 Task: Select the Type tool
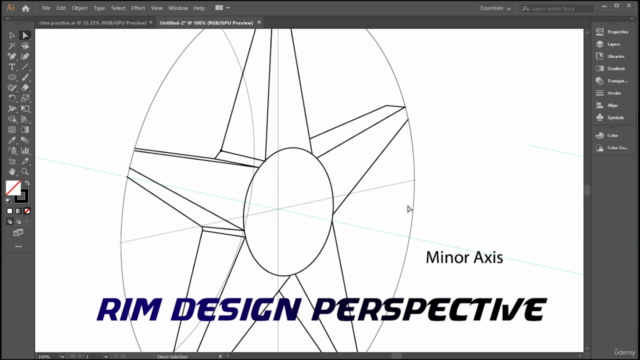[12, 67]
